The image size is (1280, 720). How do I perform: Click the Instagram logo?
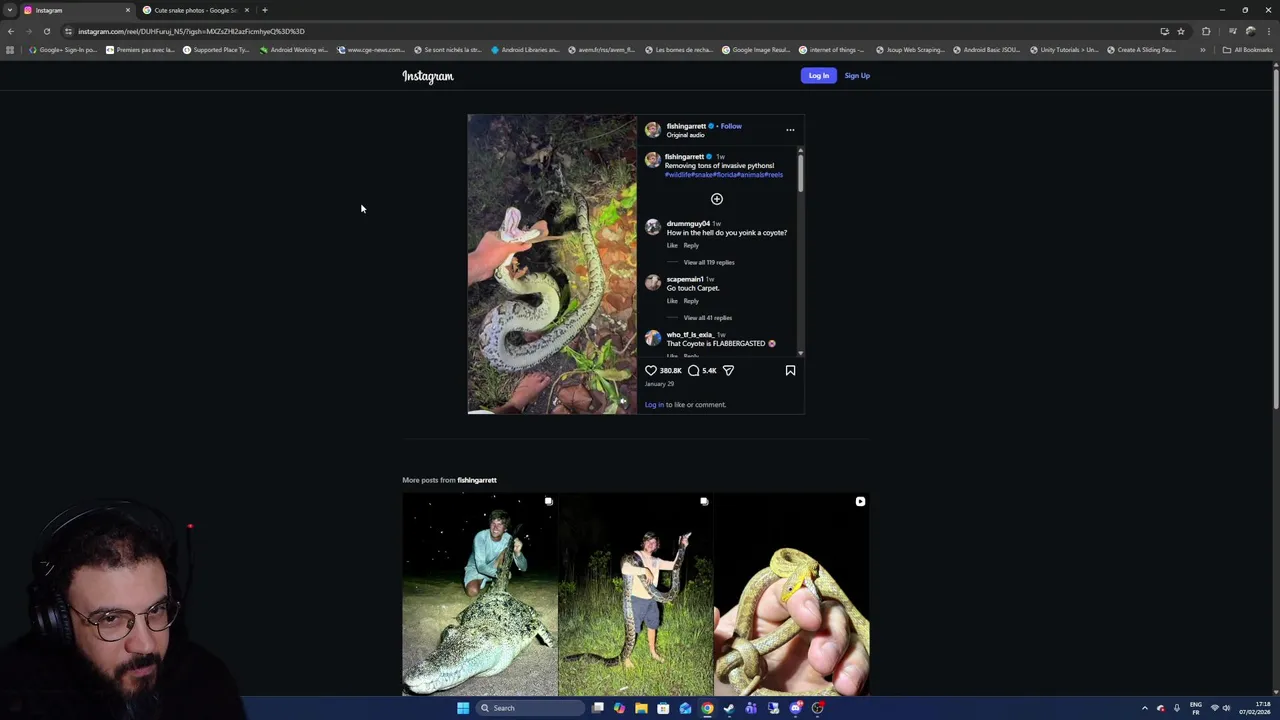click(x=428, y=76)
